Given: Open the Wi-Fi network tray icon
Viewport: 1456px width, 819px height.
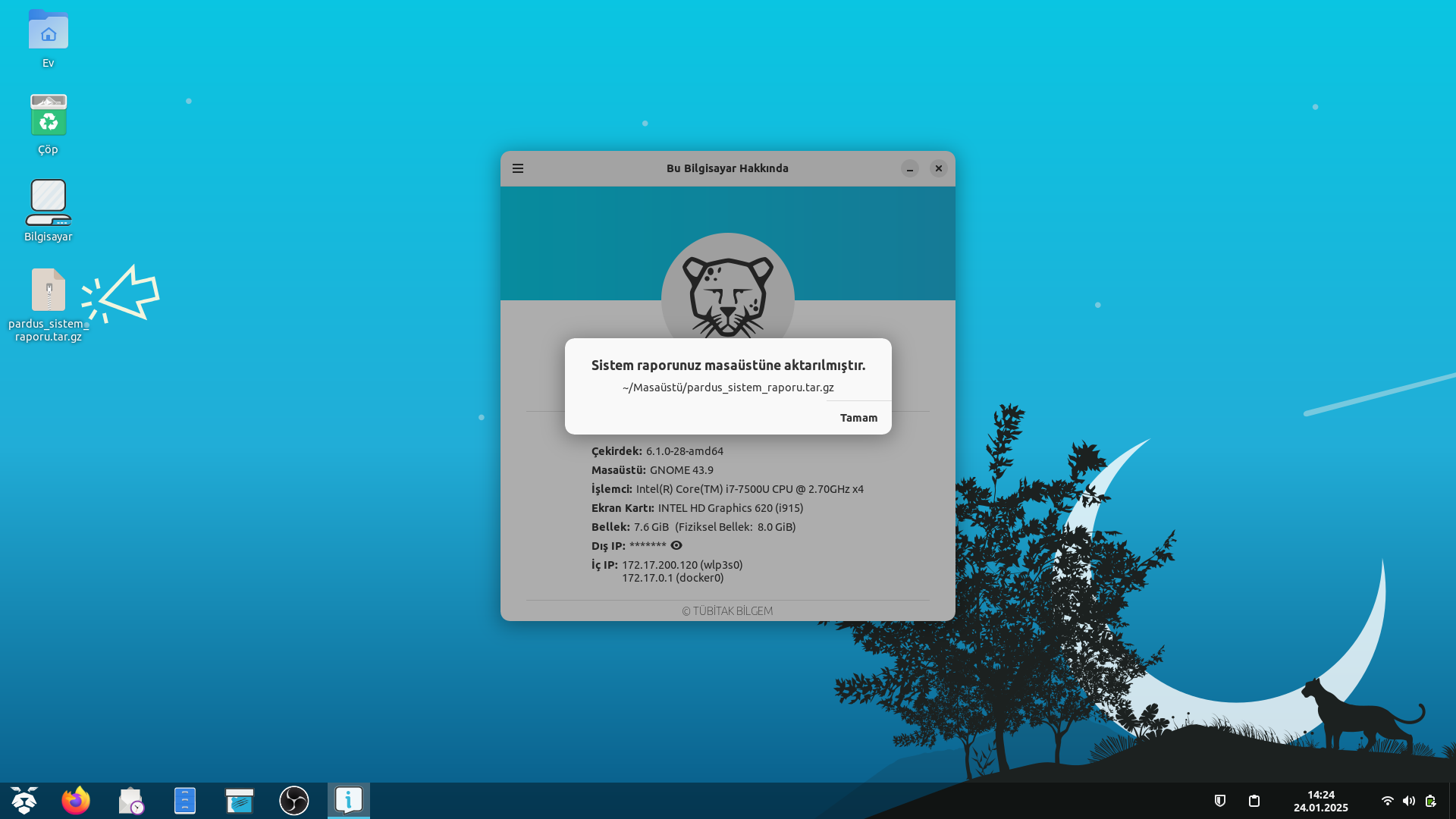Looking at the screenshot, I should [1387, 801].
